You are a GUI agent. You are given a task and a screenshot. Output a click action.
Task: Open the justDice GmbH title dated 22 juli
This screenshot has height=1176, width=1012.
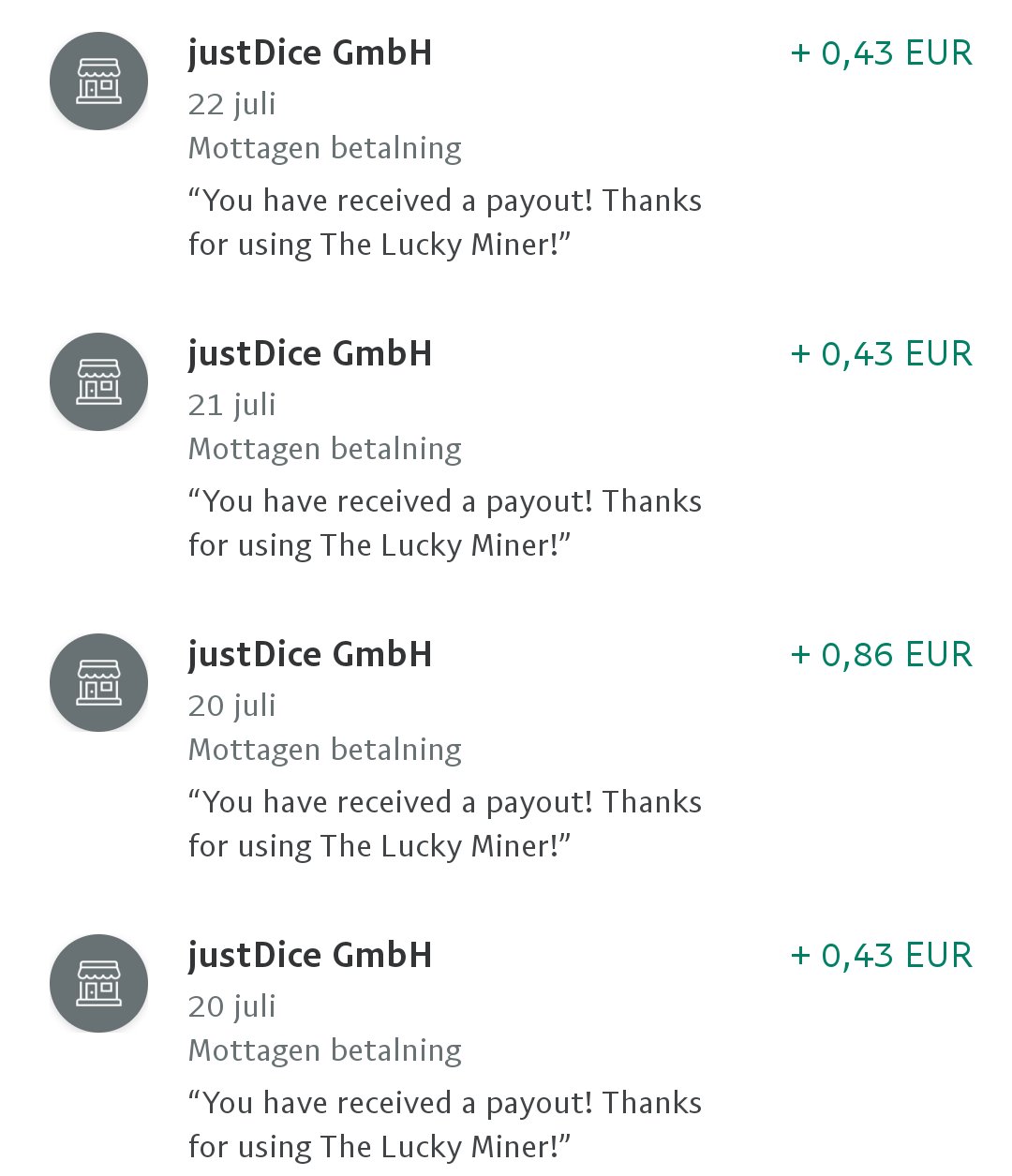pyautogui.click(x=310, y=53)
